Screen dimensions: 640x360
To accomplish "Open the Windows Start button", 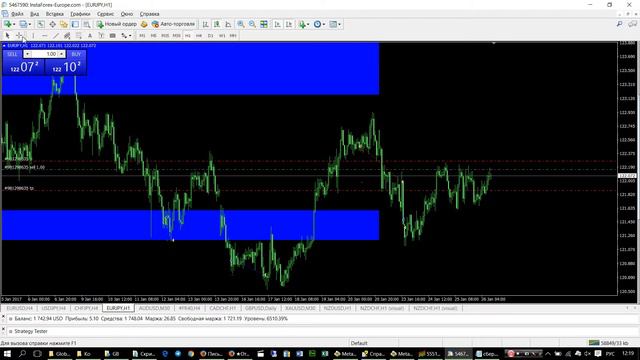I will click(7, 353).
